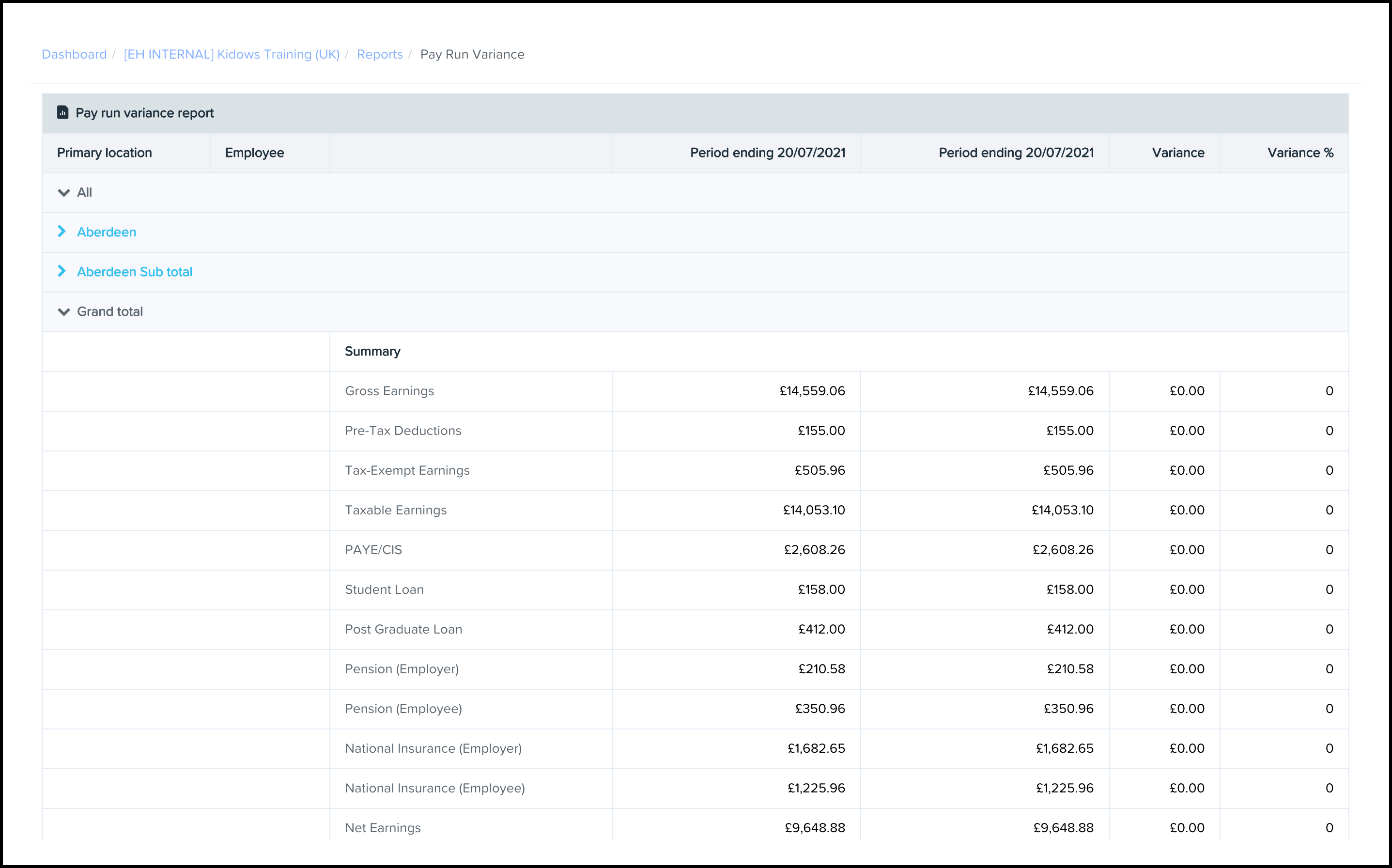Select the PAYE/CIS row label
The height and width of the screenshot is (868, 1392).
click(373, 549)
